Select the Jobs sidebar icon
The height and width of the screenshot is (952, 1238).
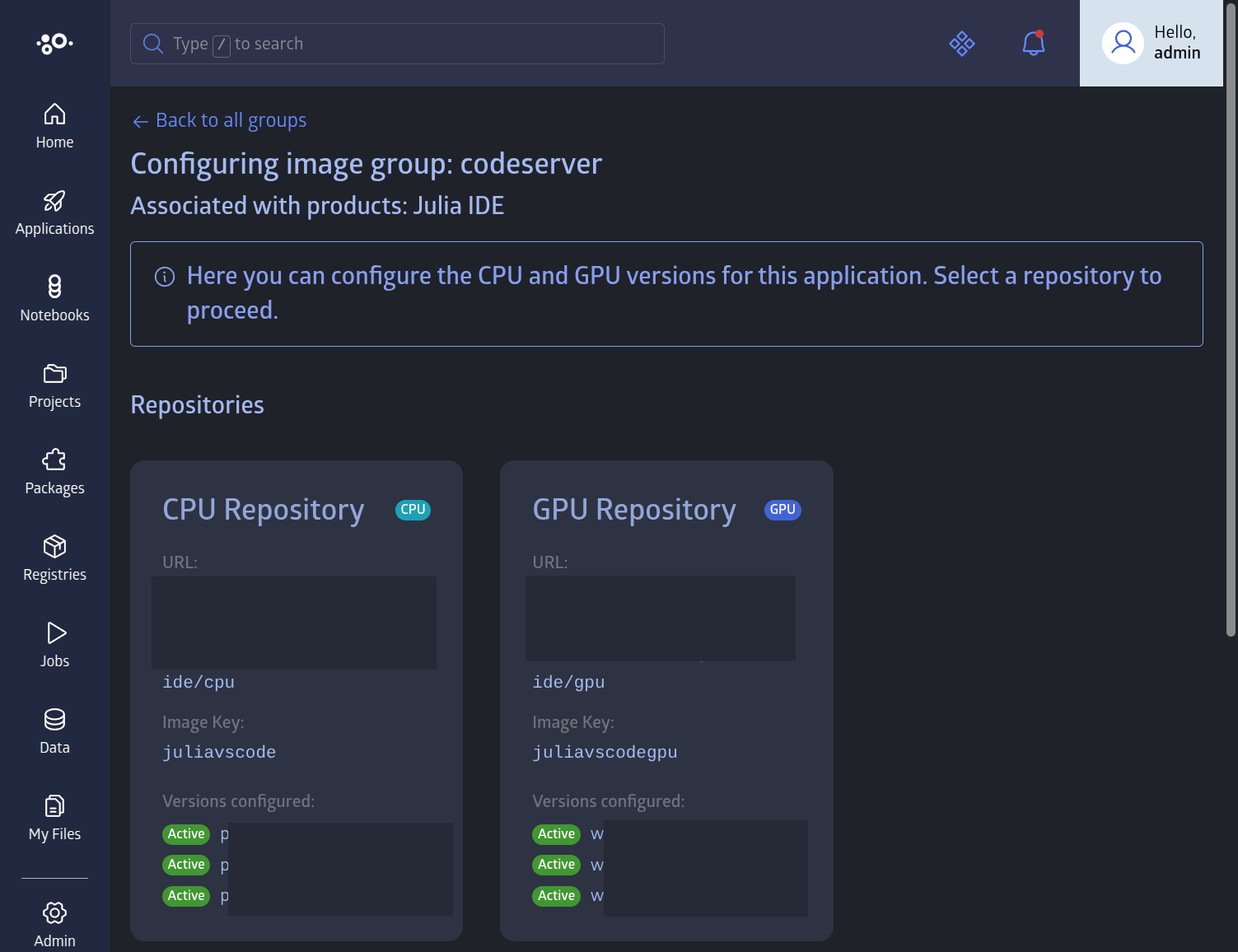54,645
